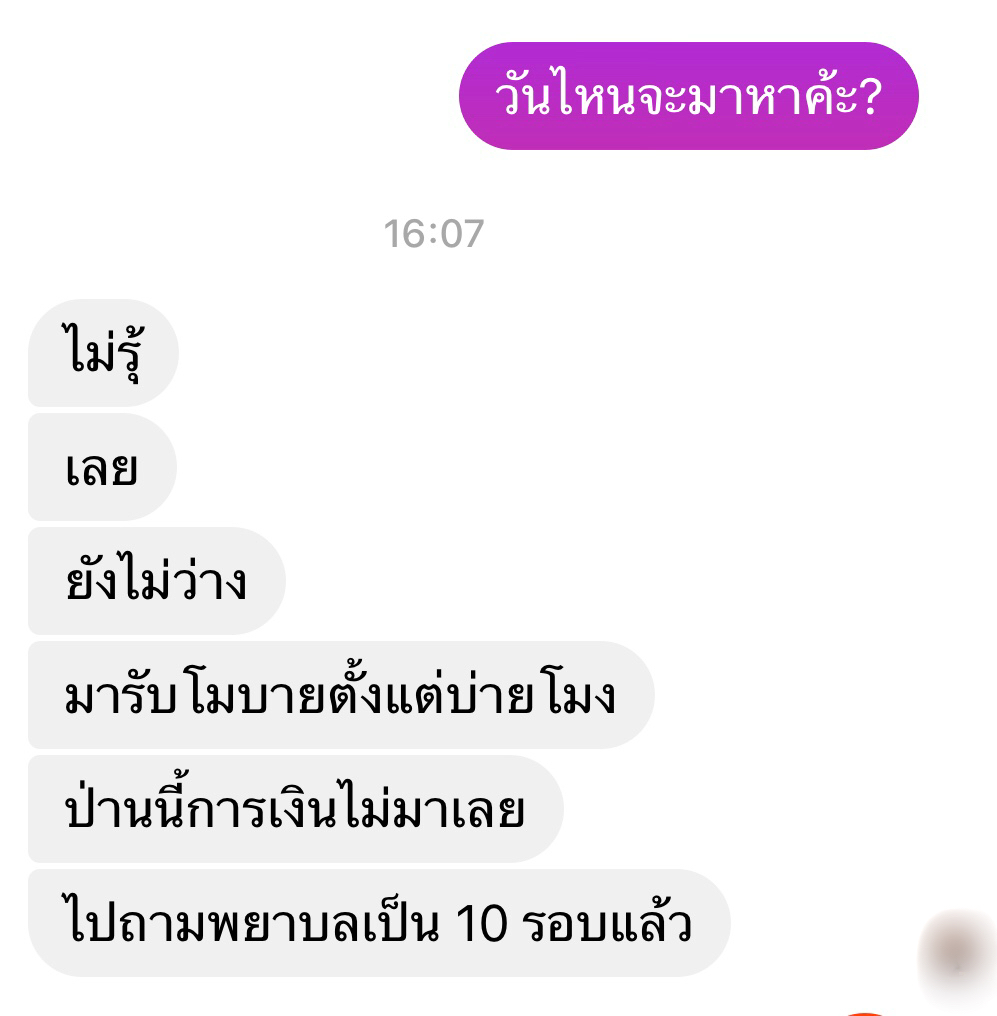Select the 'เลย' message bubble
Image resolution: width=997 pixels, height=1016 pixels.
pyautogui.click(x=102, y=467)
